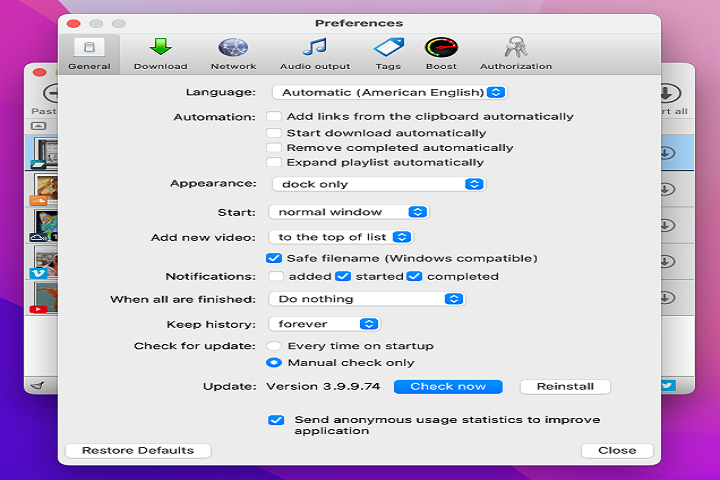This screenshot has height=480, width=720.
Task: Open the Language dropdown
Action: pos(389,93)
